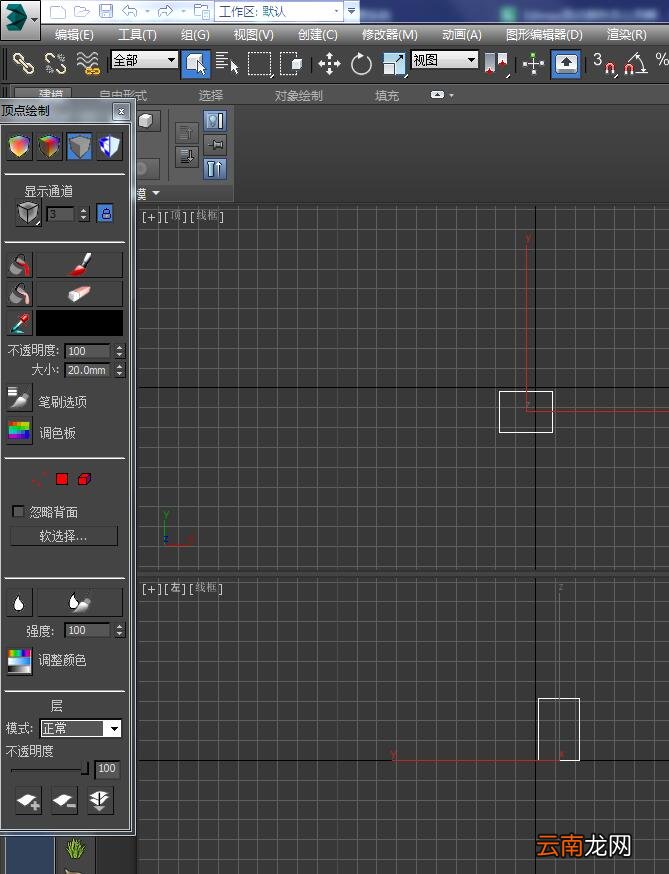Click the [左] viewport label
Image resolution: width=669 pixels, height=874 pixels.
(175, 588)
